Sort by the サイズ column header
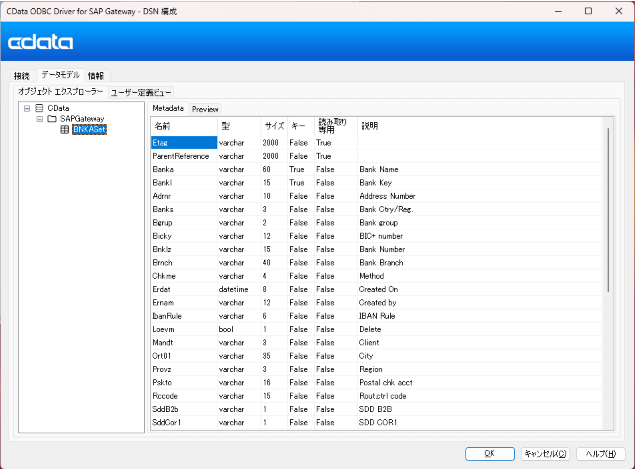This screenshot has width=635, height=469. coord(274,126)
